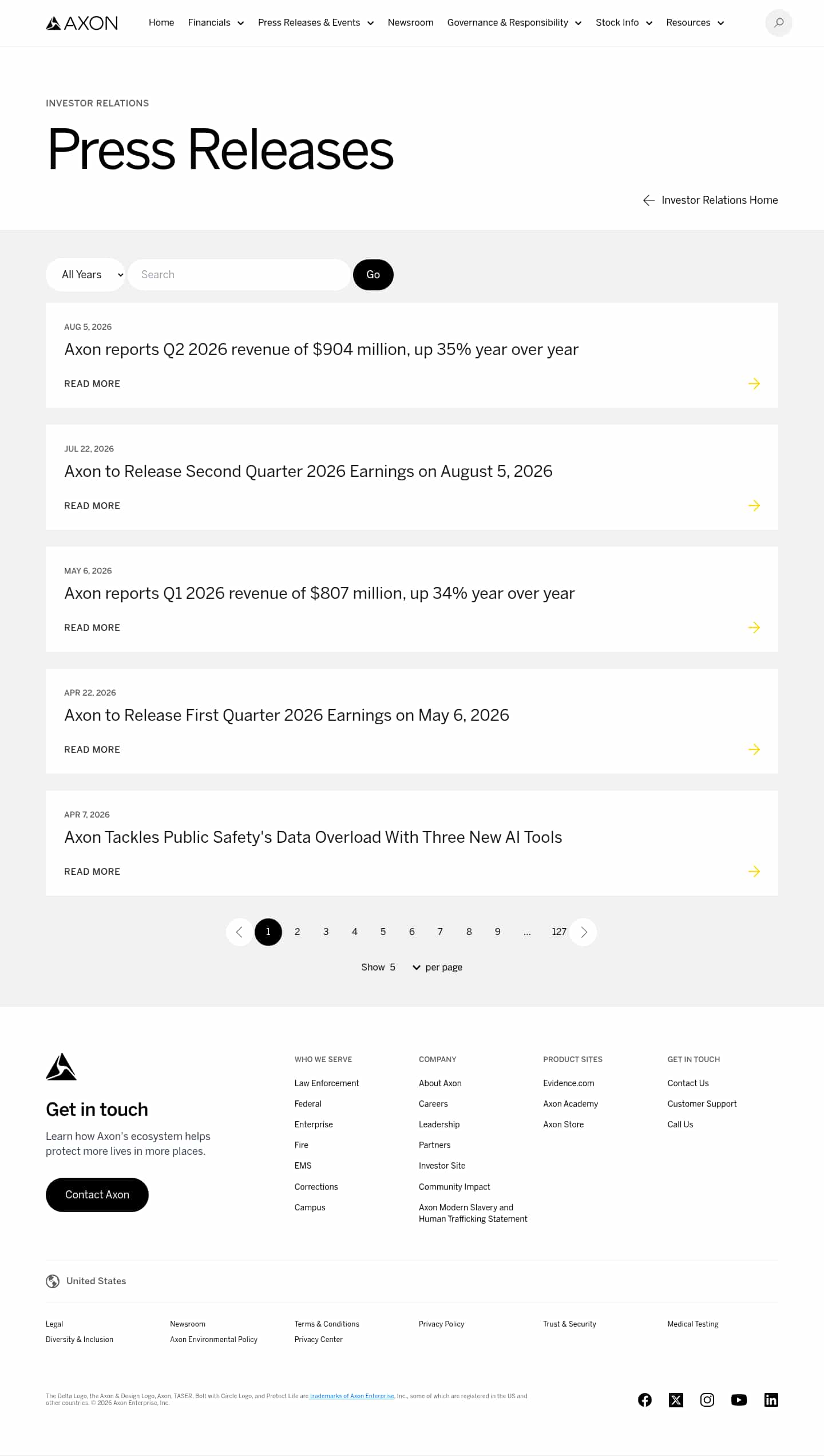This screenshot has height=1456, width=824.
Task: Expand Press Releases & Events menu
Action: coord(316,23)
